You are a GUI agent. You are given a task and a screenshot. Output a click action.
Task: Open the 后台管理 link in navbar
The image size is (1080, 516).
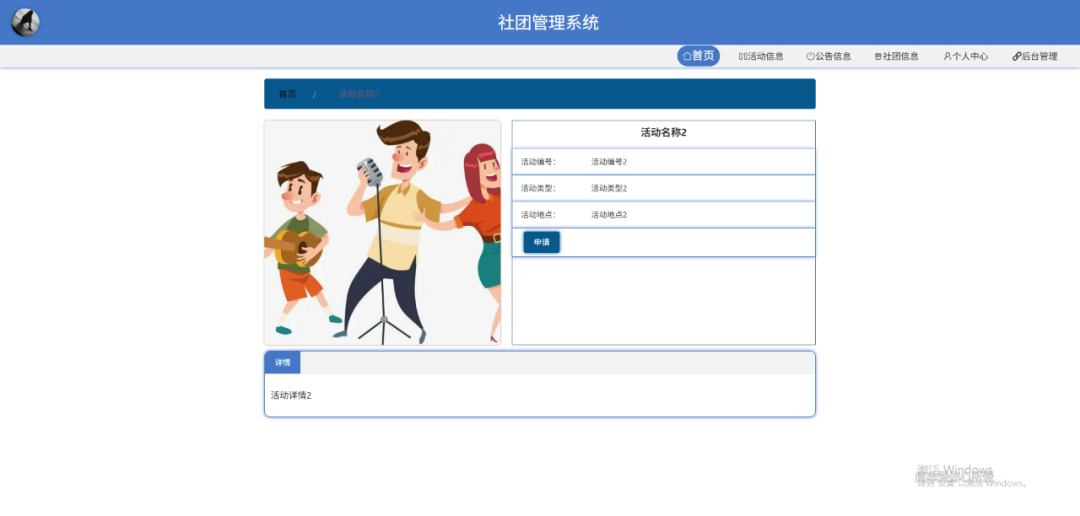[x=1035, y=56]
